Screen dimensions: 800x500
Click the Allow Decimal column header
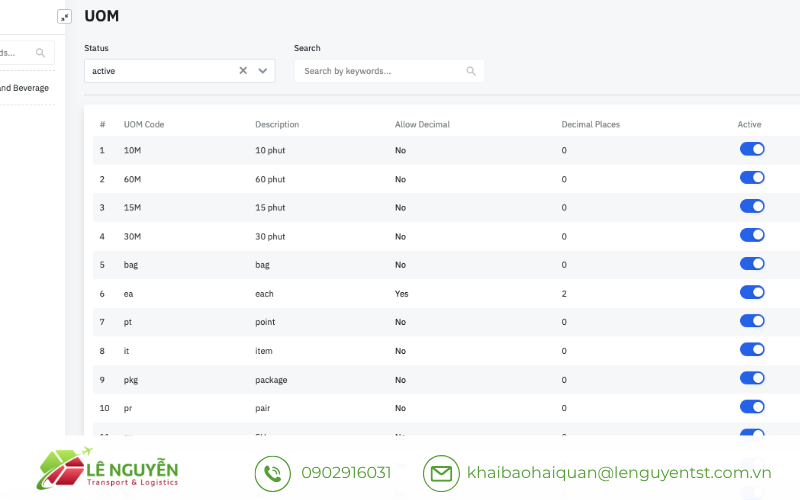click(422, 124)
